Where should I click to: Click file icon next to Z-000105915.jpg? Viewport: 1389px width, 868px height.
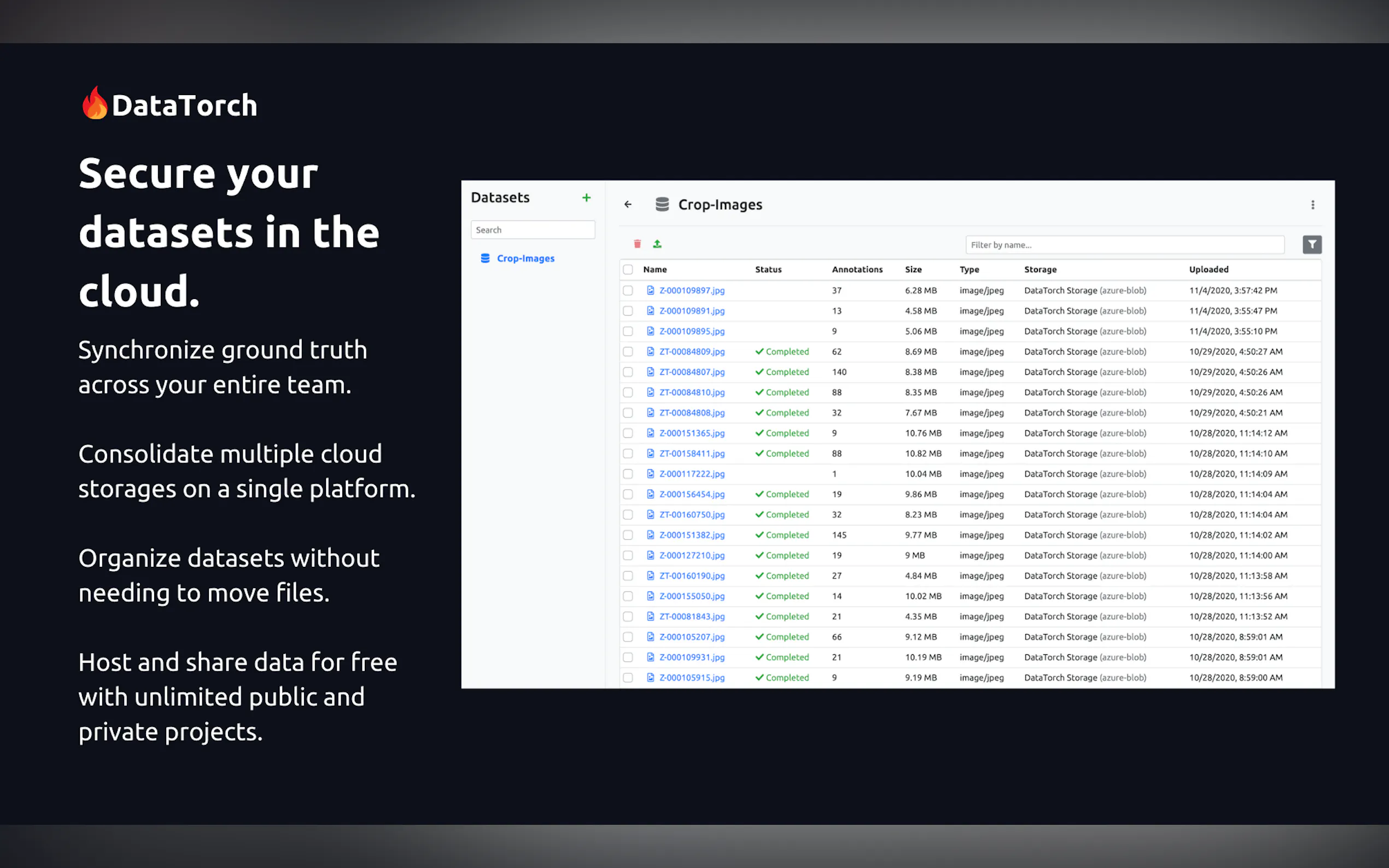tap(651, 677)
